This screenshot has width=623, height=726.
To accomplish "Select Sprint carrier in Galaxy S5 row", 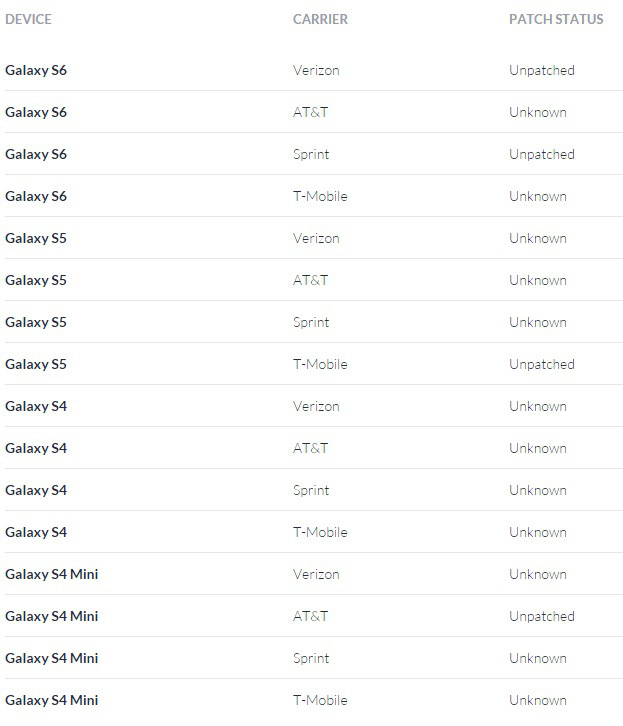I will [311, 323].
